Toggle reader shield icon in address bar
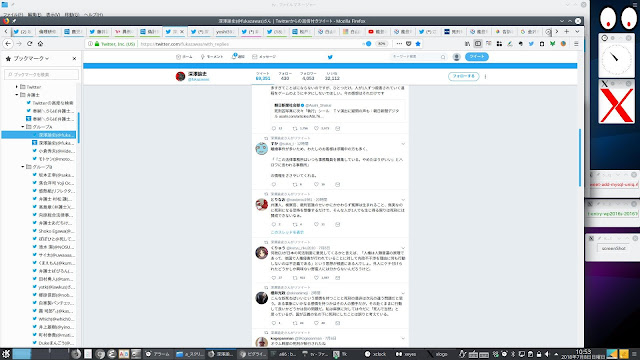640x360 pixels. coord(409,44)
